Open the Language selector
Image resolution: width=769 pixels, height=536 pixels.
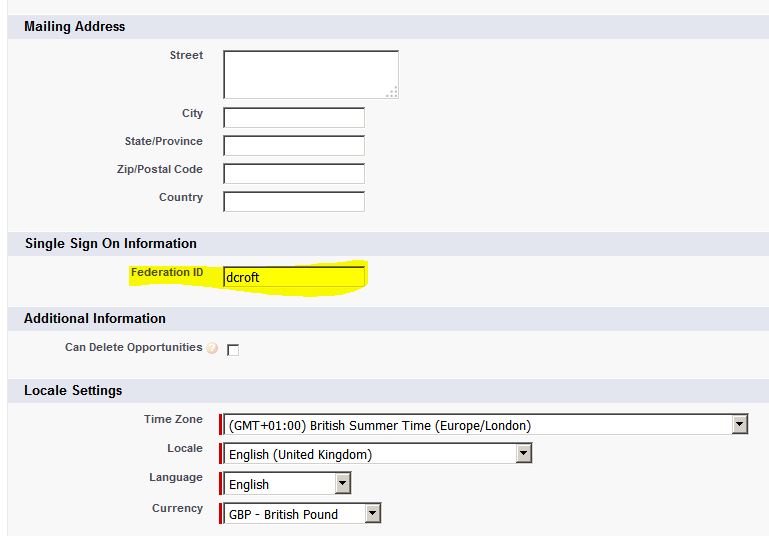pos(342,484)
